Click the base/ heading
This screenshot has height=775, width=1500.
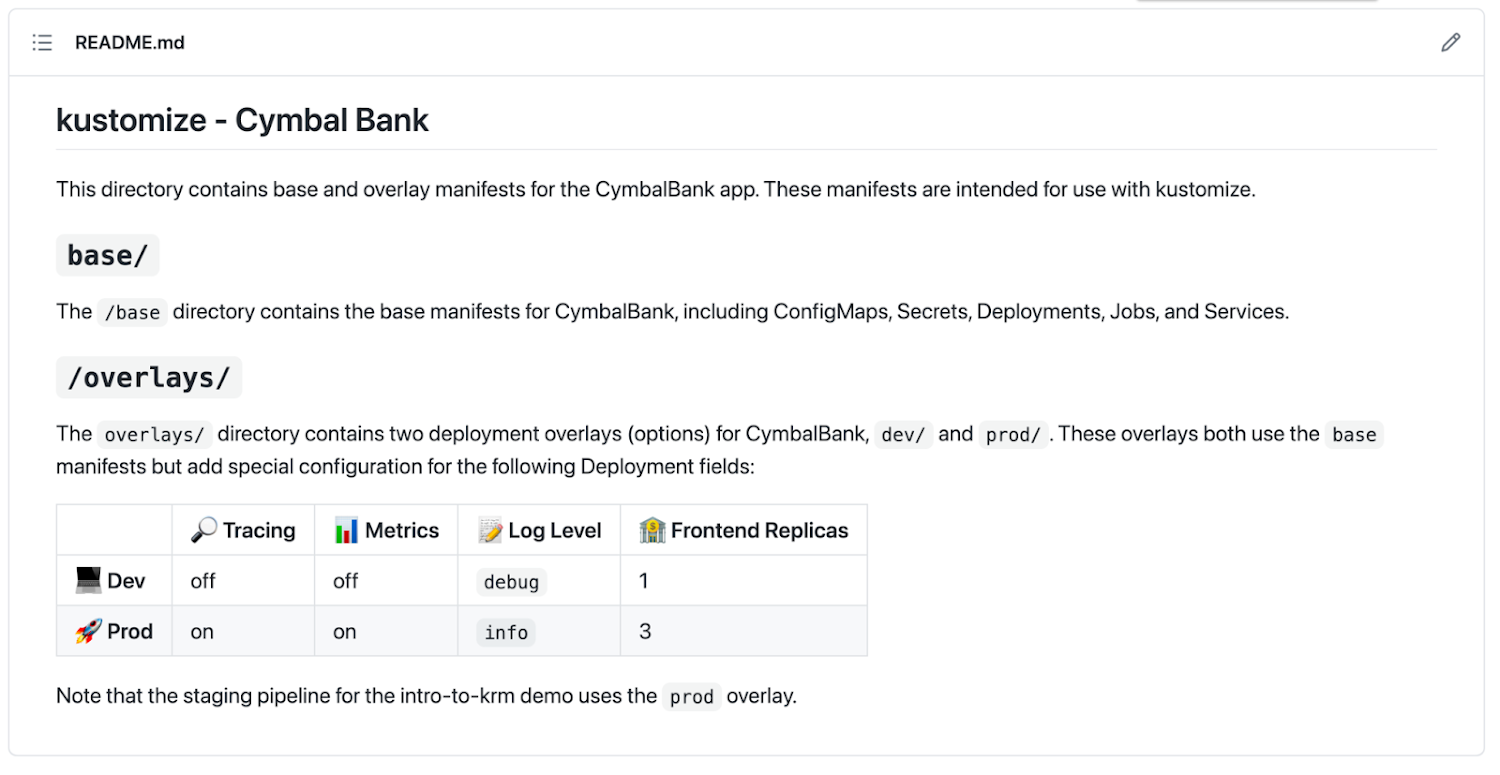pos(108,256)
